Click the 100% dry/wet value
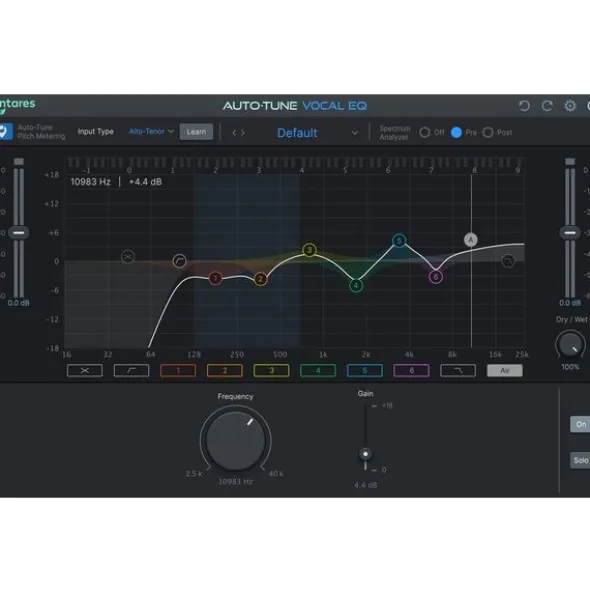Viewport: 590px width, 591px height. tap(570, 367)
